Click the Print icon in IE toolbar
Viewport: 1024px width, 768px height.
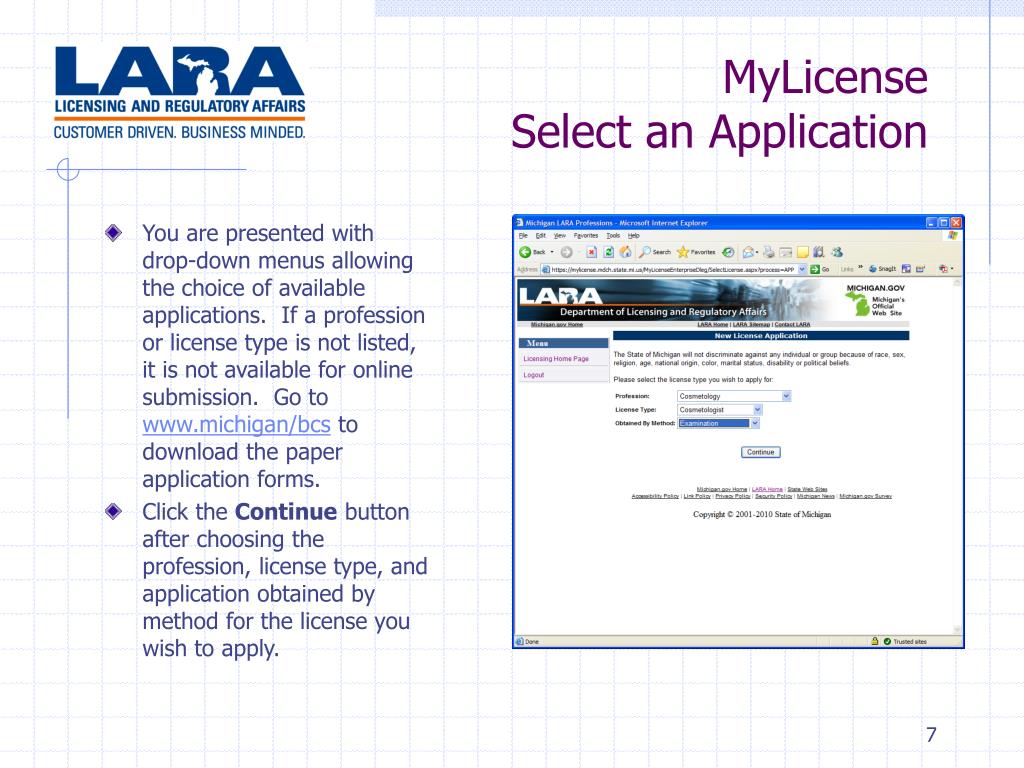(x=769, y=252)
